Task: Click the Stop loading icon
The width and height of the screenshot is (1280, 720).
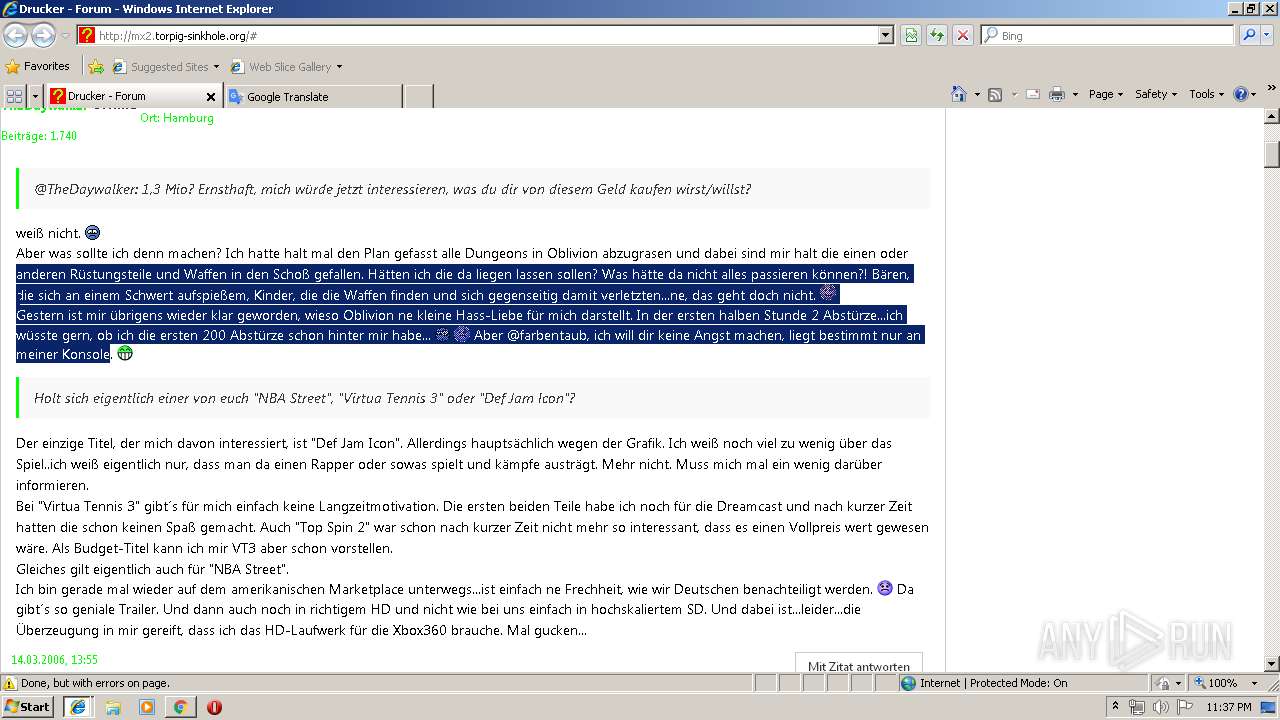Action: 963,35
